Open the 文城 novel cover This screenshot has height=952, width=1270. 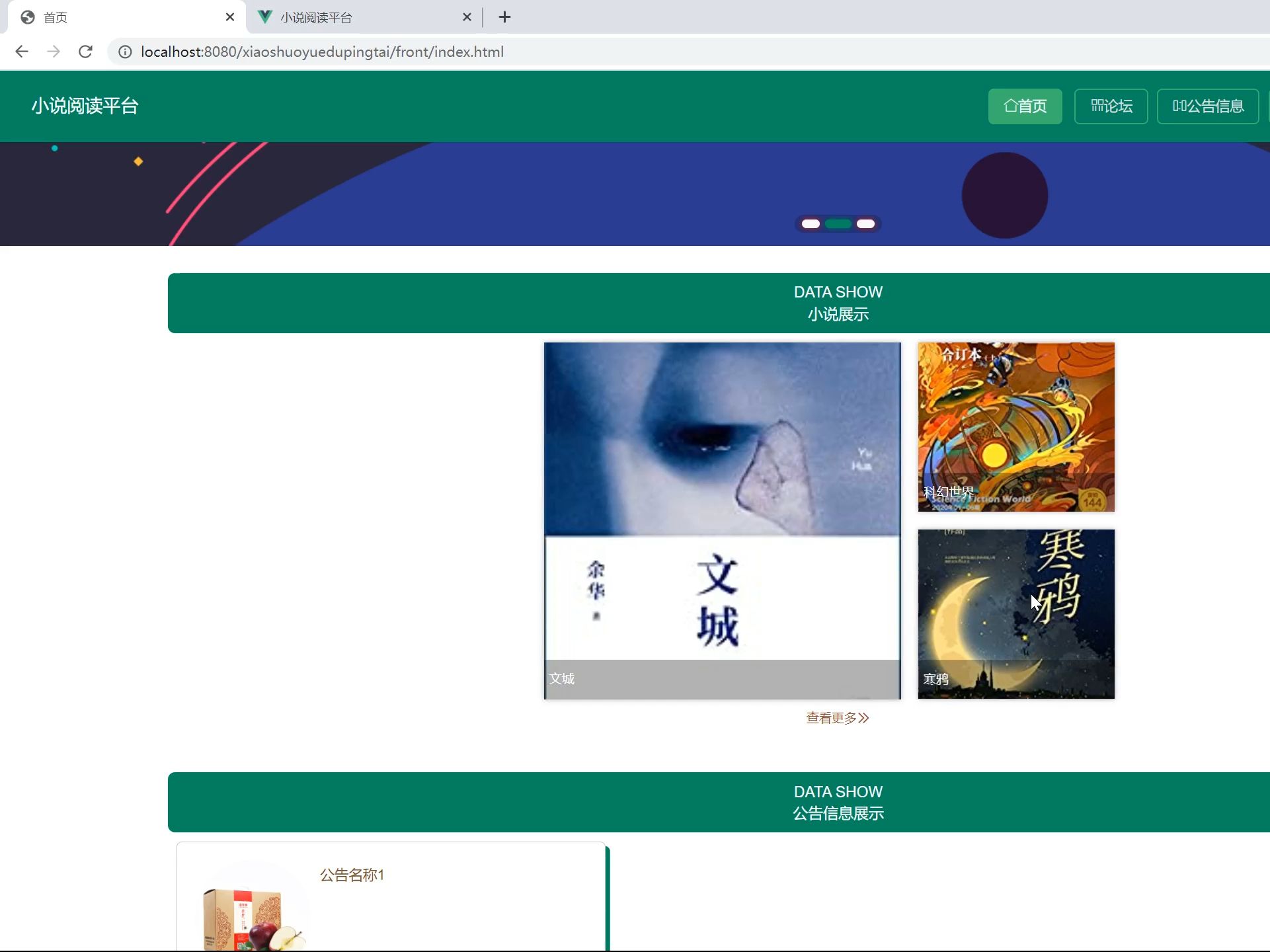click(722, 520)
